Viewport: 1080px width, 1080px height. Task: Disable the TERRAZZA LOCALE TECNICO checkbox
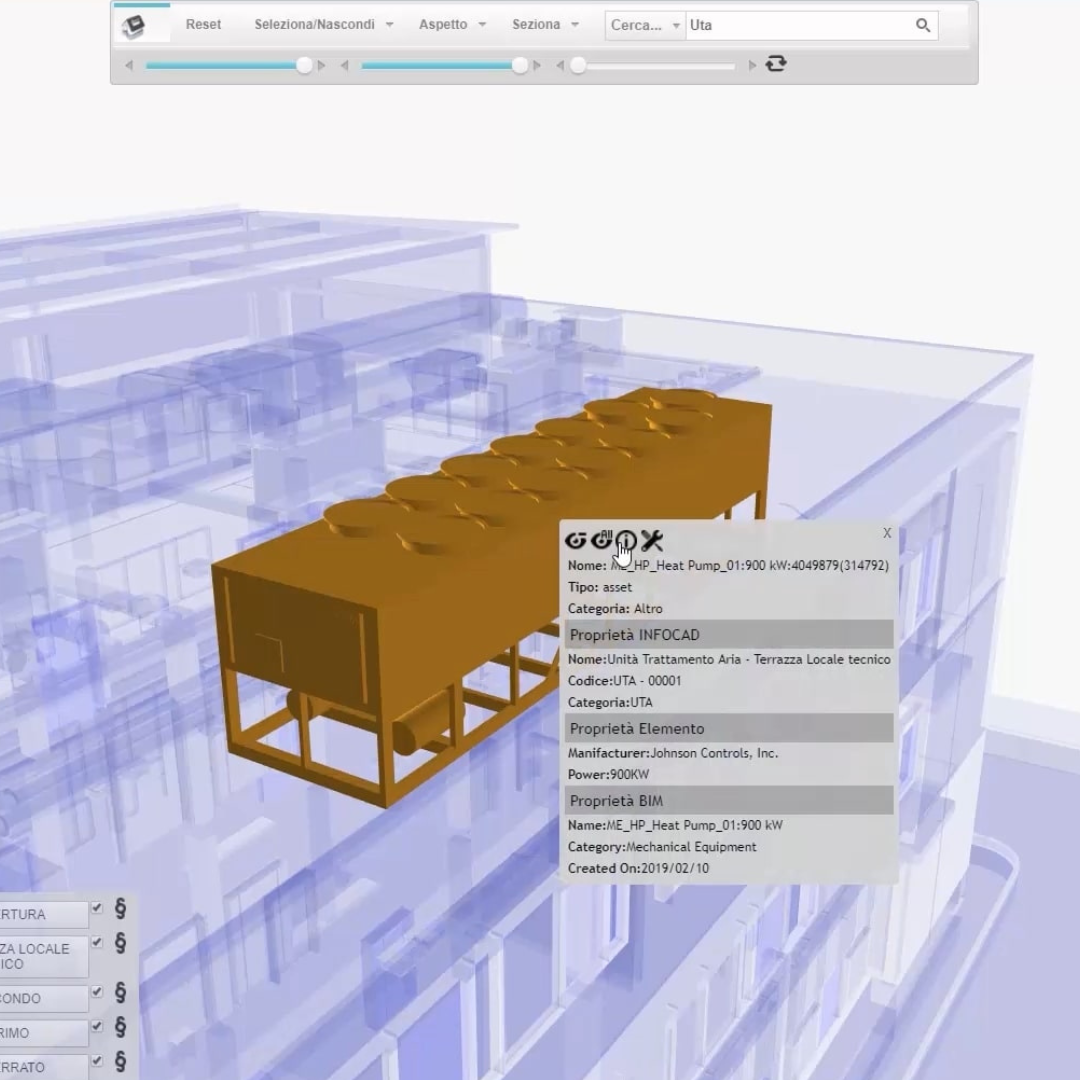click(96, 942)
